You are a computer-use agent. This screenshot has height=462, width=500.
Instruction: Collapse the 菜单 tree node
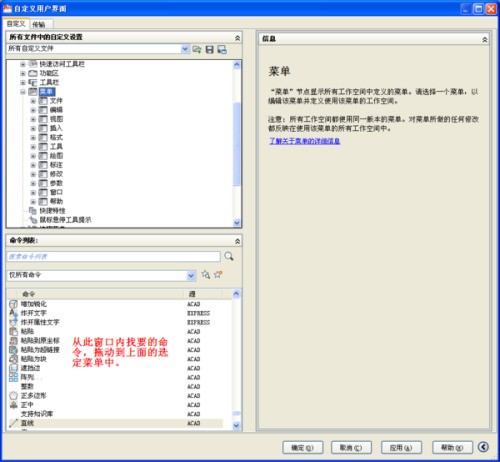click(23, 92)
